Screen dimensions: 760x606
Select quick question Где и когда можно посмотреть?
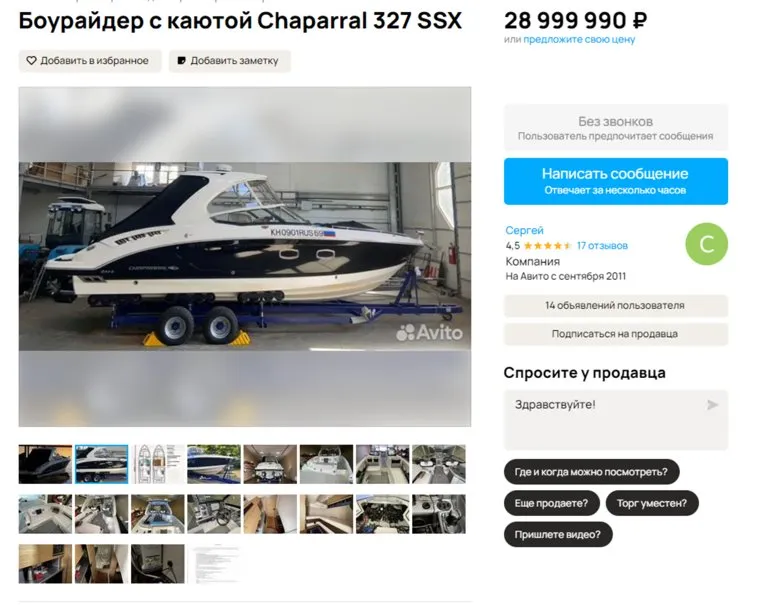pos(591,472)
